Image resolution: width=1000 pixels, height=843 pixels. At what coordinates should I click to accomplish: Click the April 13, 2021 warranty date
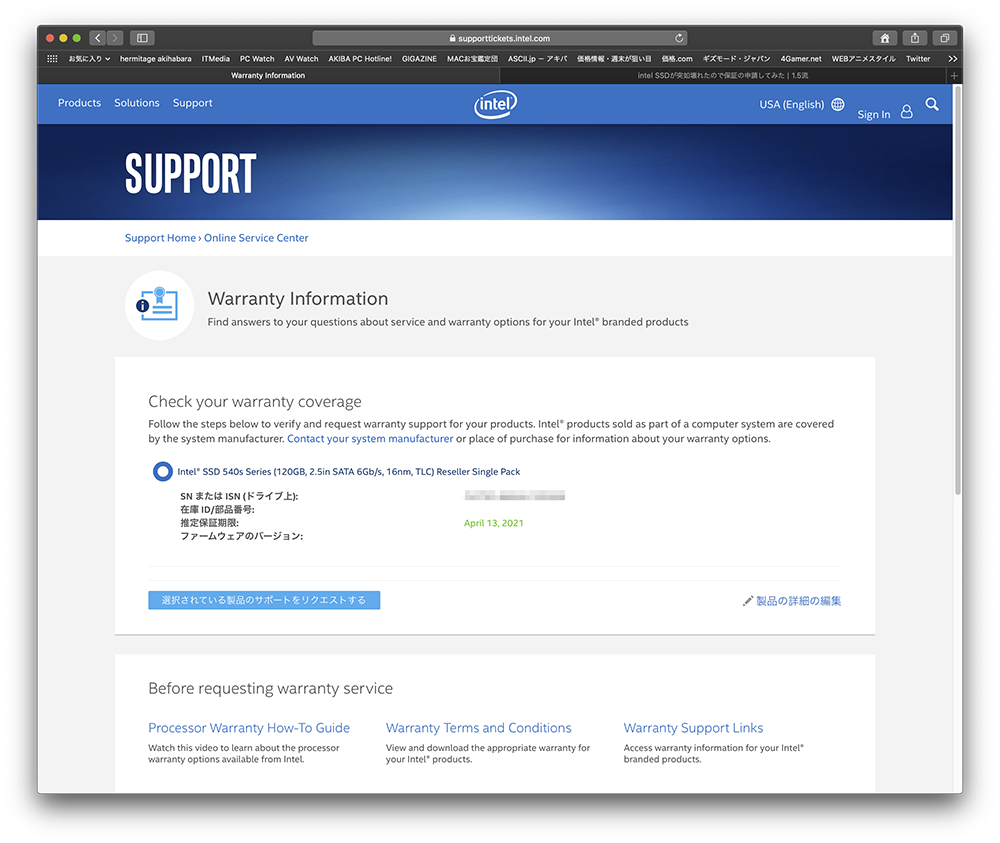click(494, 523)
